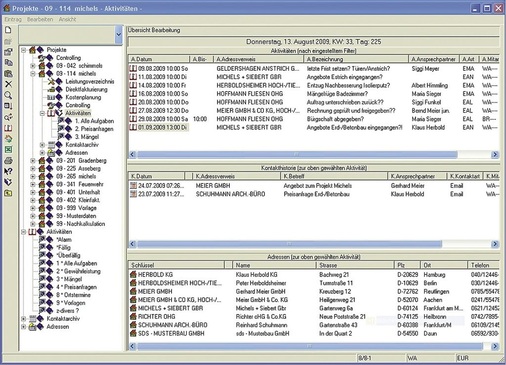Click the flag icon beside '1. Alle Aufgaben'

[61, 121]
